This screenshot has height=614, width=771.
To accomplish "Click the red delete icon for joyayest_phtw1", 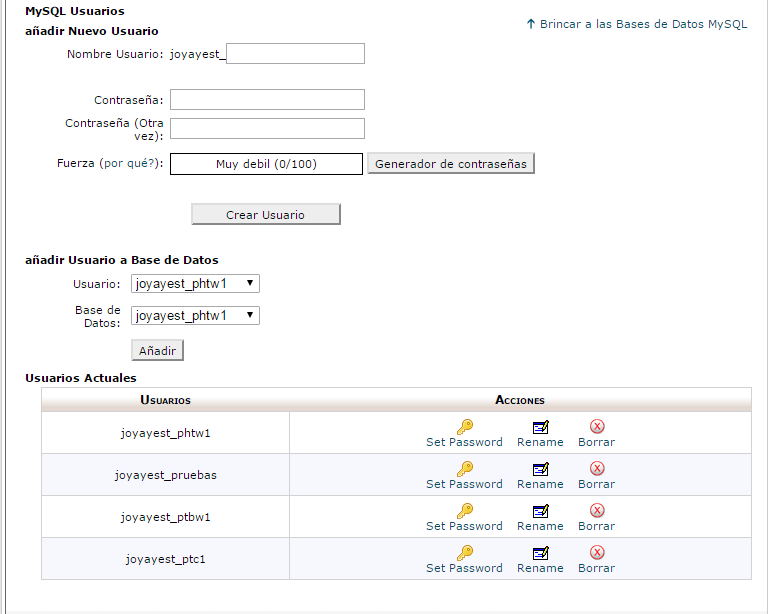I will tap(597, 426).
